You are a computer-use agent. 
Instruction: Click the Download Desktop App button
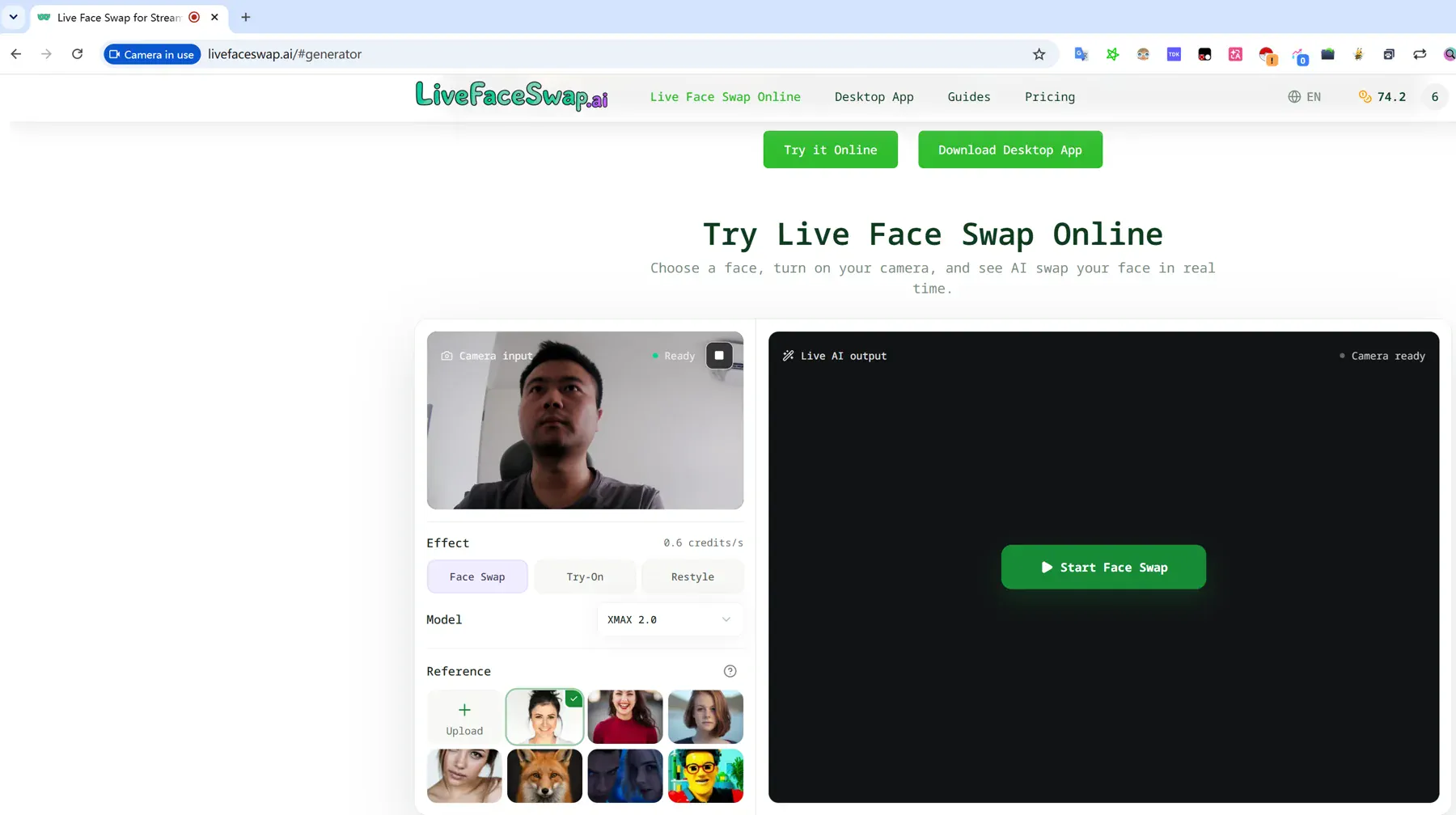[x=1009, y=150]
